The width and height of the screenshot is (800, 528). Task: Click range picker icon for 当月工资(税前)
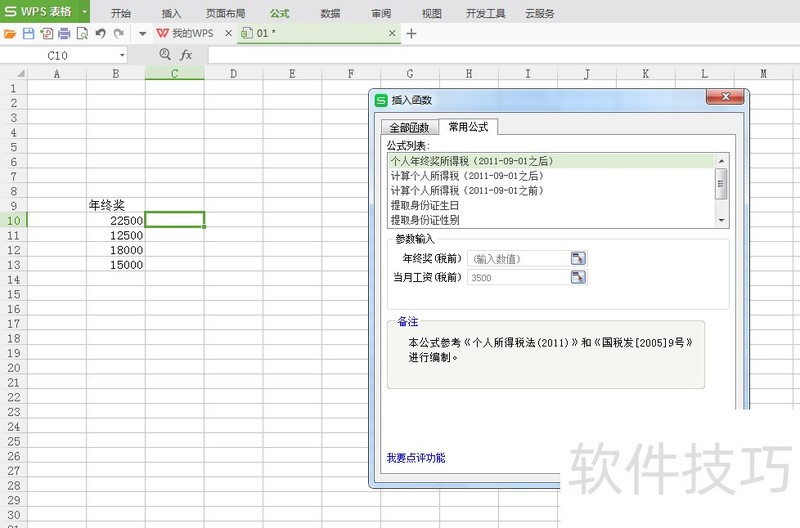pos(578,277)
